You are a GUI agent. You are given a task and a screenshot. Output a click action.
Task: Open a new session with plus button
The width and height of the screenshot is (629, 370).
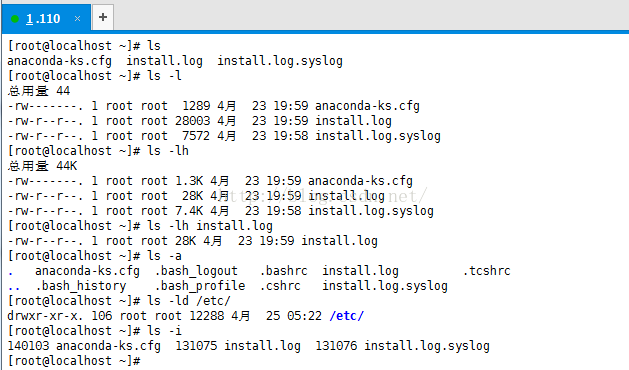click(103, 17)
